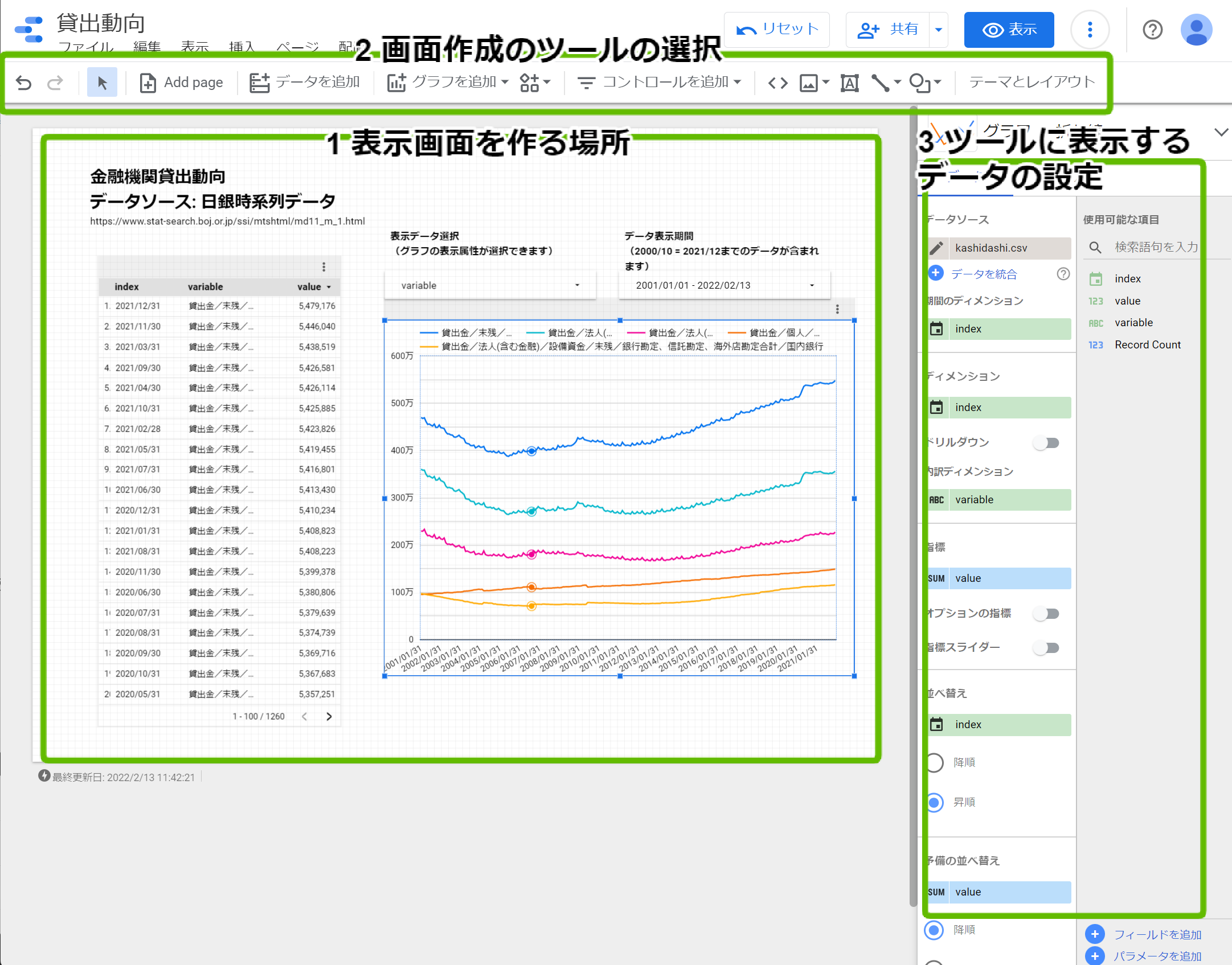The width and height of the screenshot is (1232, 965).
Task: Click the SUM value metric field under 指標
Action: [999, 578]
